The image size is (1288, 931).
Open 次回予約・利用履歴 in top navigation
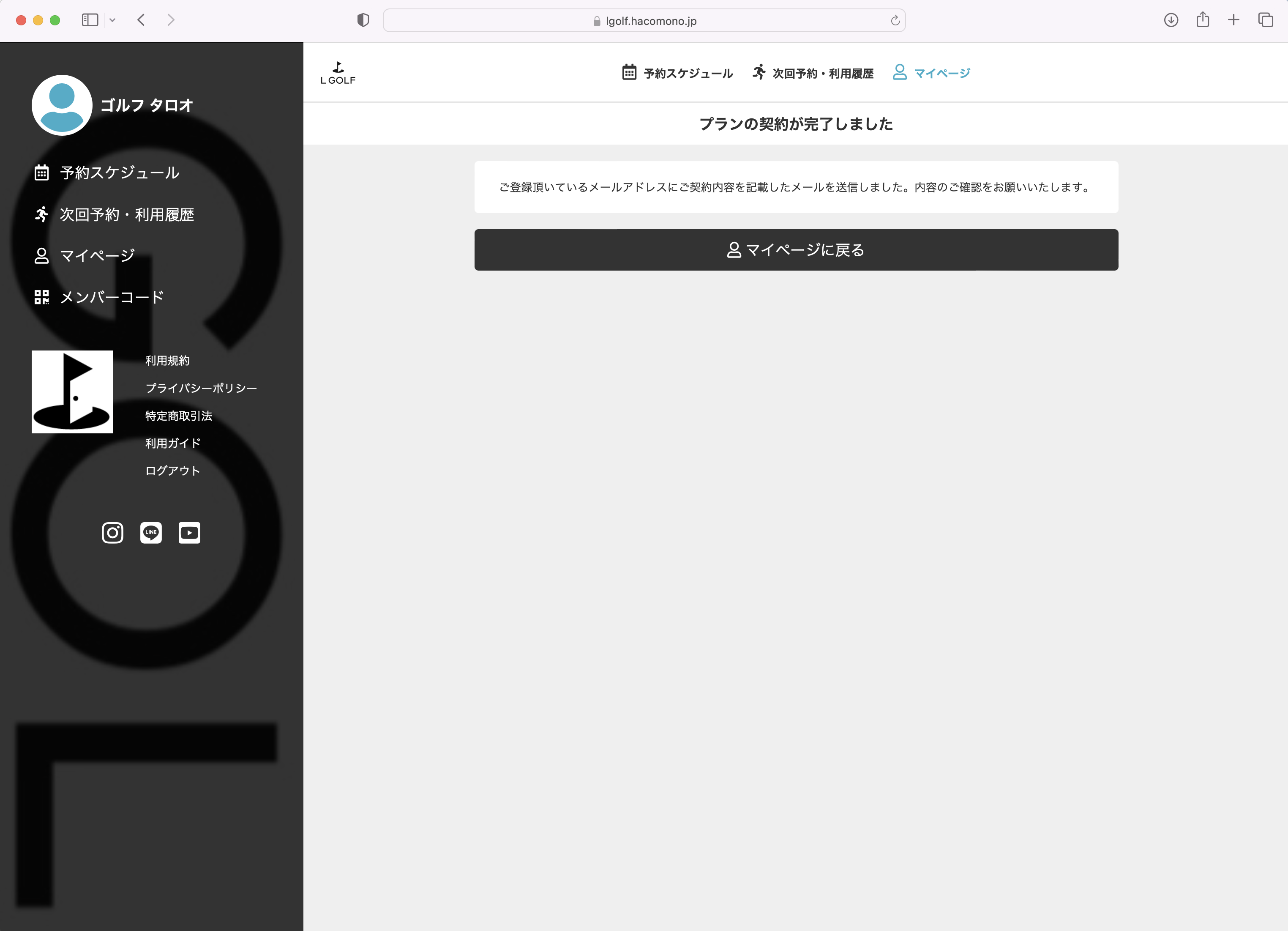(x=813, y=73)
